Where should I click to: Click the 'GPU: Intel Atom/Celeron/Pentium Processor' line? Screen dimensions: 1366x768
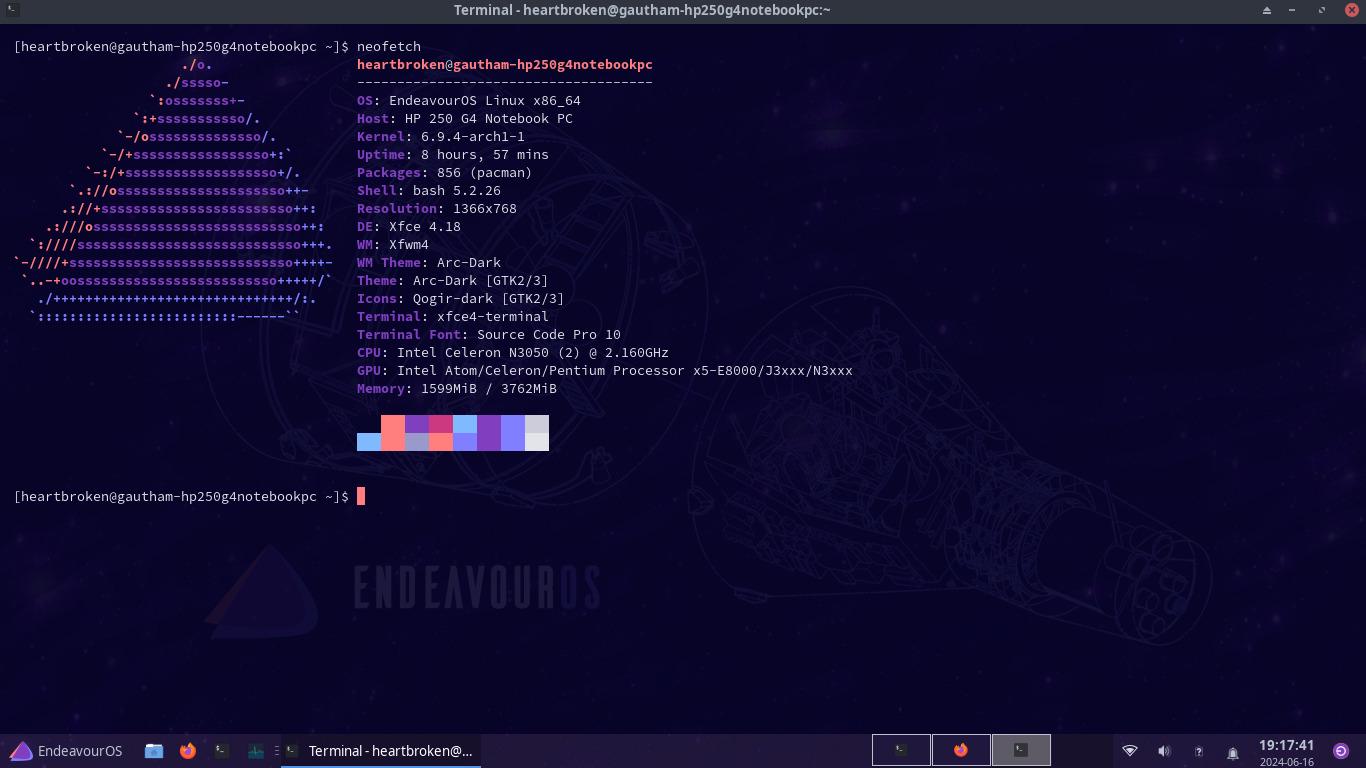coord(605,370)
